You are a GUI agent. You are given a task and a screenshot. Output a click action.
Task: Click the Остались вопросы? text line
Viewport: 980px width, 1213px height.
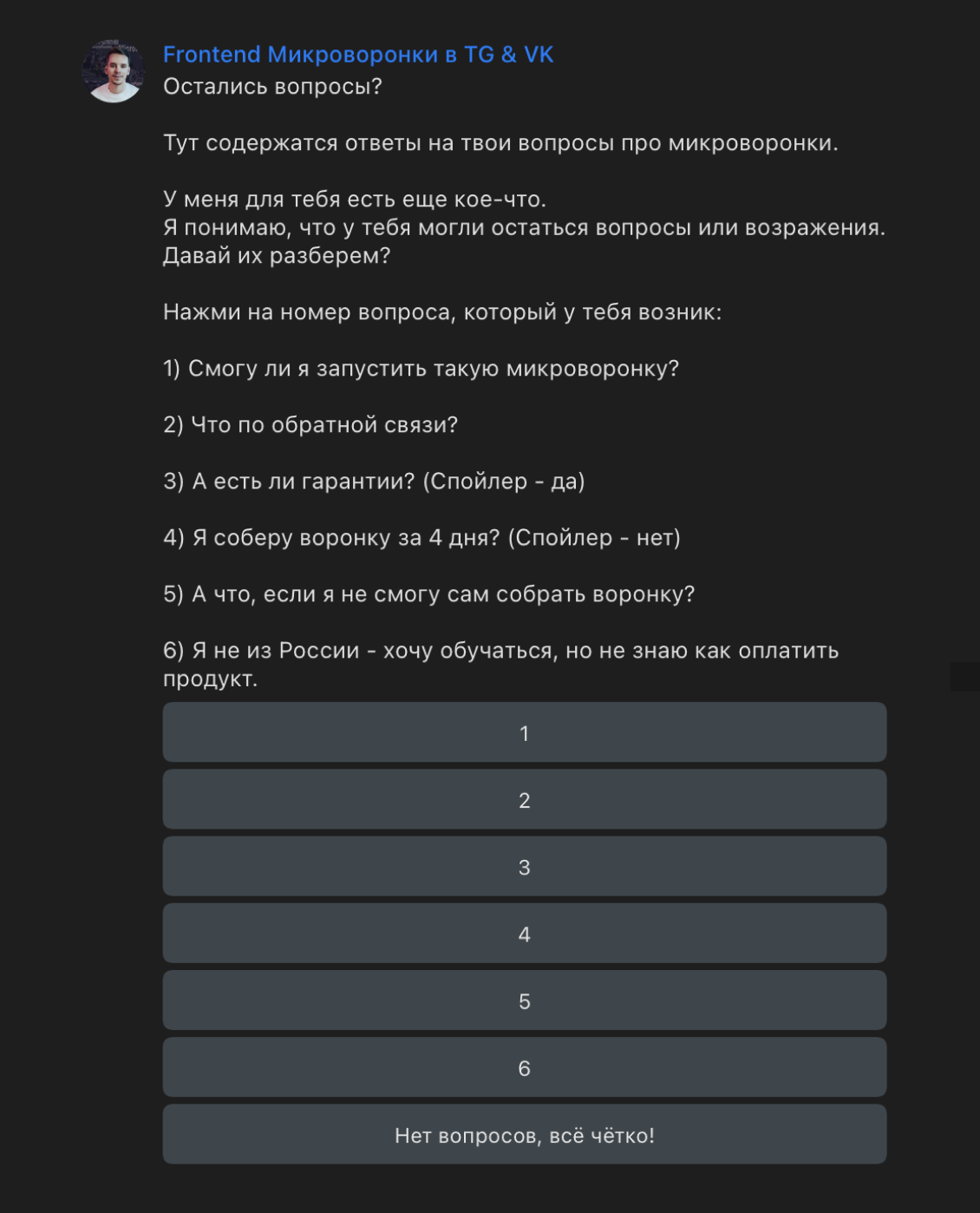[272, 87]
